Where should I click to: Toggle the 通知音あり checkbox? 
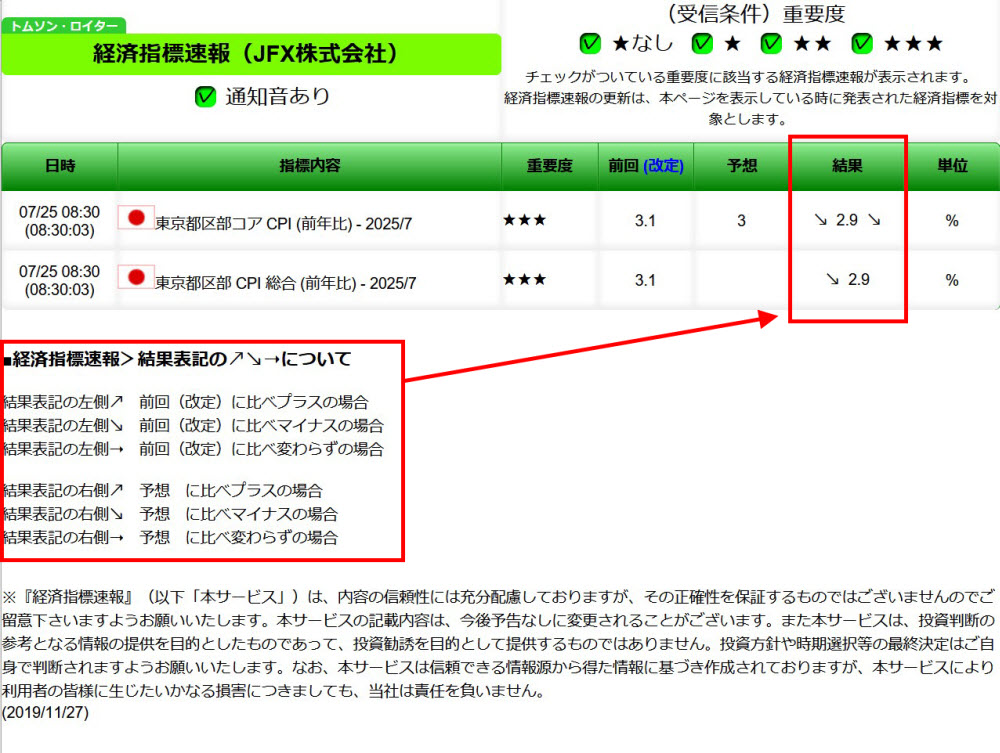(x=205, y=97)
